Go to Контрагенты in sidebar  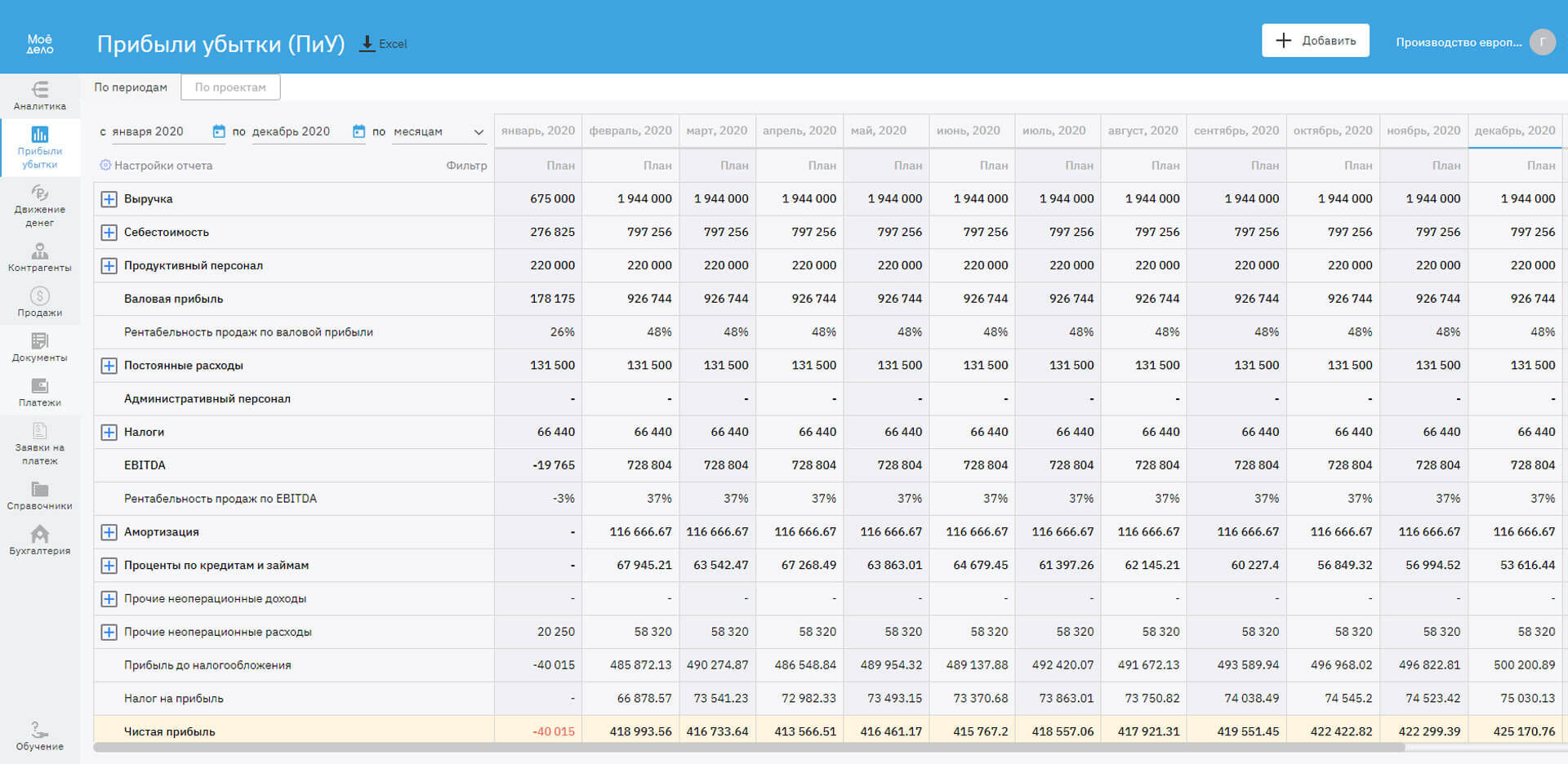coord(39,256)
